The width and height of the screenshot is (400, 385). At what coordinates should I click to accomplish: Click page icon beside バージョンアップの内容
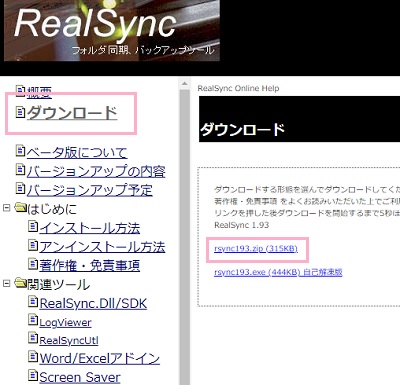coord(21,170)
